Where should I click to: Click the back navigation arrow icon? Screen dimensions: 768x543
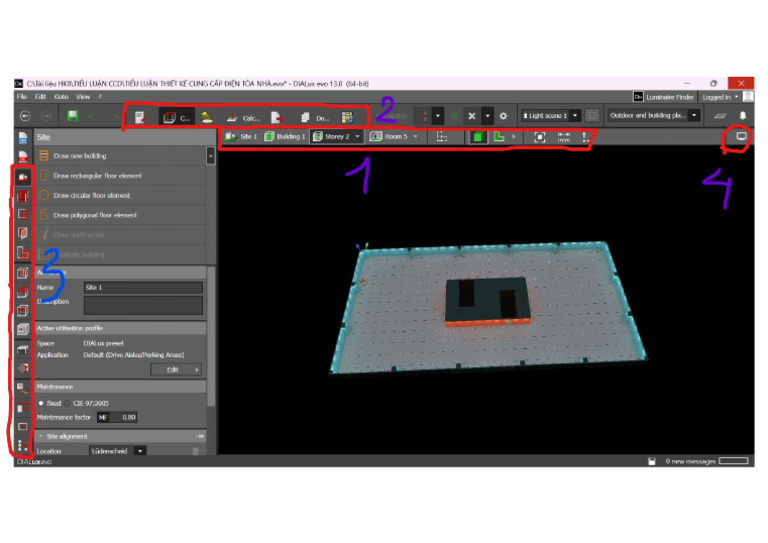pyautogui.click(x=24, y=116)
